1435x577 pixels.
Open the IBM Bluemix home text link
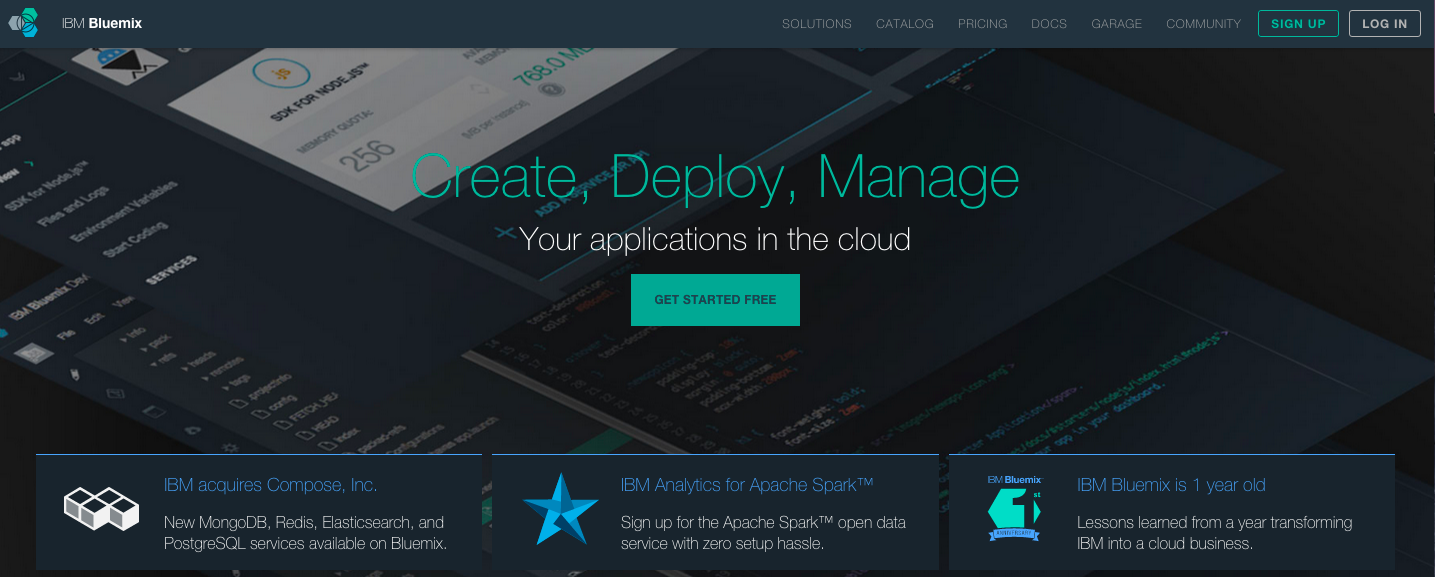point(102,23)
